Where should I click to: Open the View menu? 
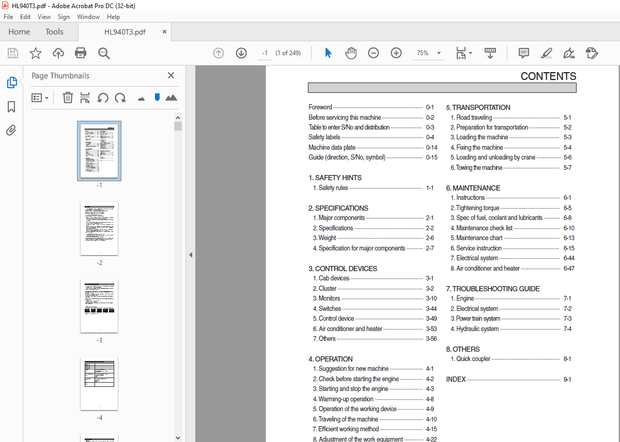point(44,17)
